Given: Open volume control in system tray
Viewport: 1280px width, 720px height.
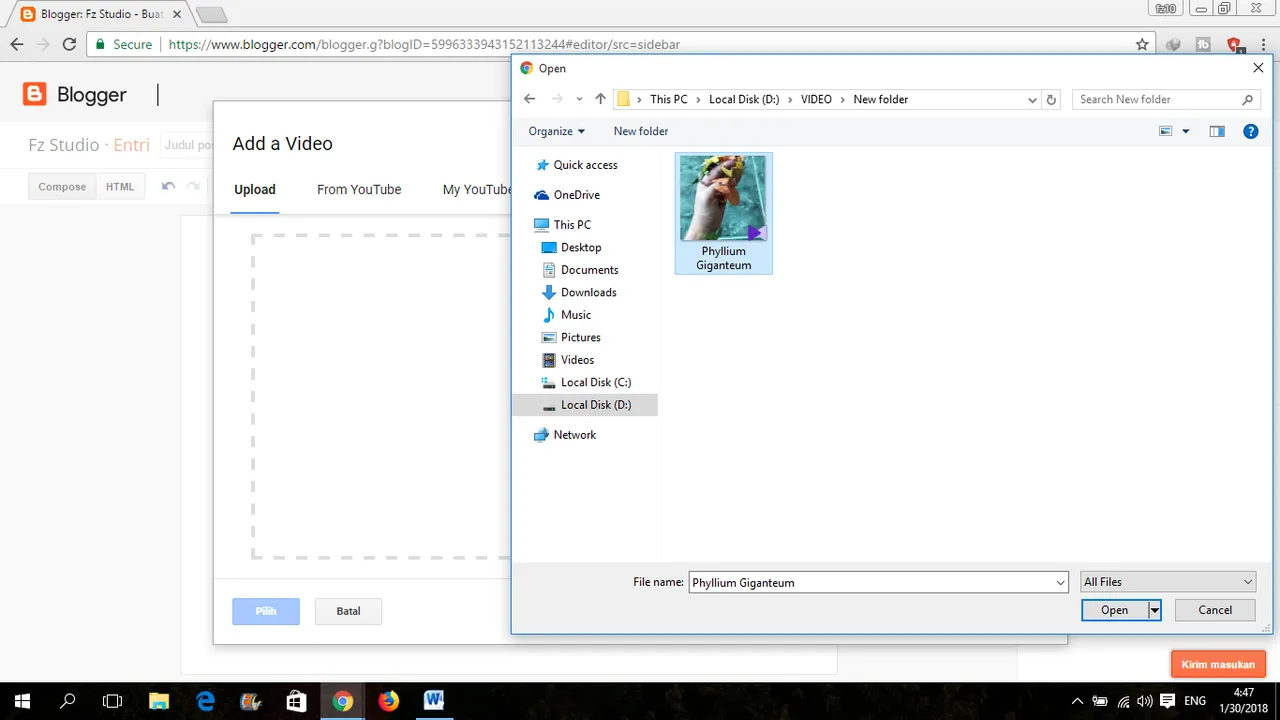Looking at the screenshot, I should tap(1145, 701).
